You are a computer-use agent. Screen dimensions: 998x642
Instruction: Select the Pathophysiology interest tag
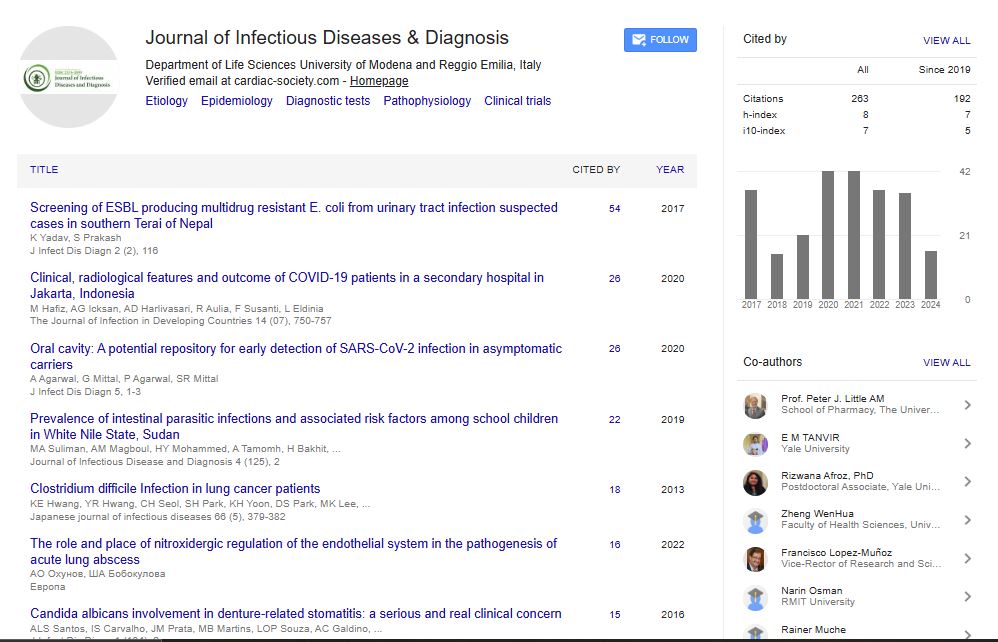point(427,101)
